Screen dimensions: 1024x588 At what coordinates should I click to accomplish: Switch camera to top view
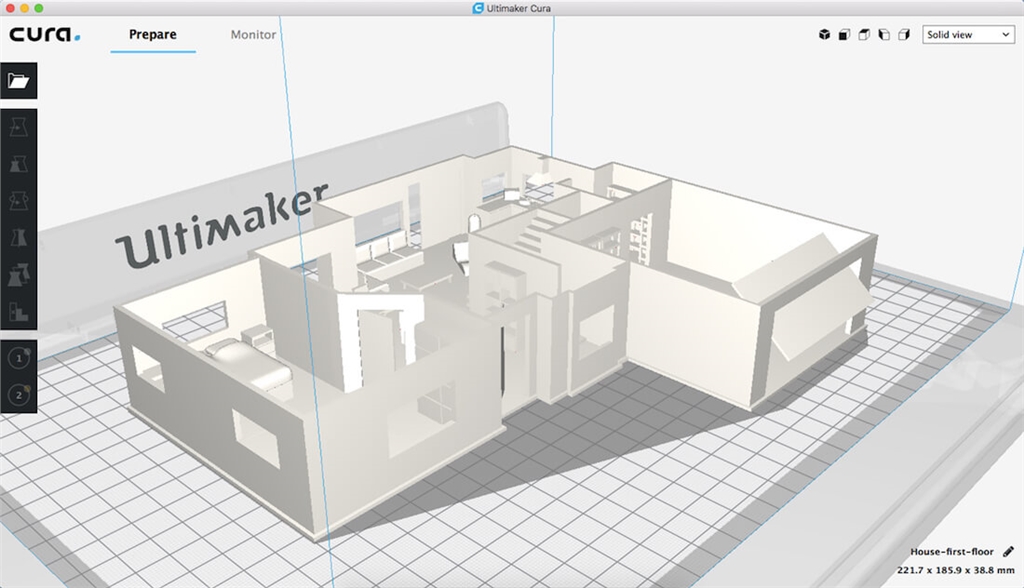point(864,35)
